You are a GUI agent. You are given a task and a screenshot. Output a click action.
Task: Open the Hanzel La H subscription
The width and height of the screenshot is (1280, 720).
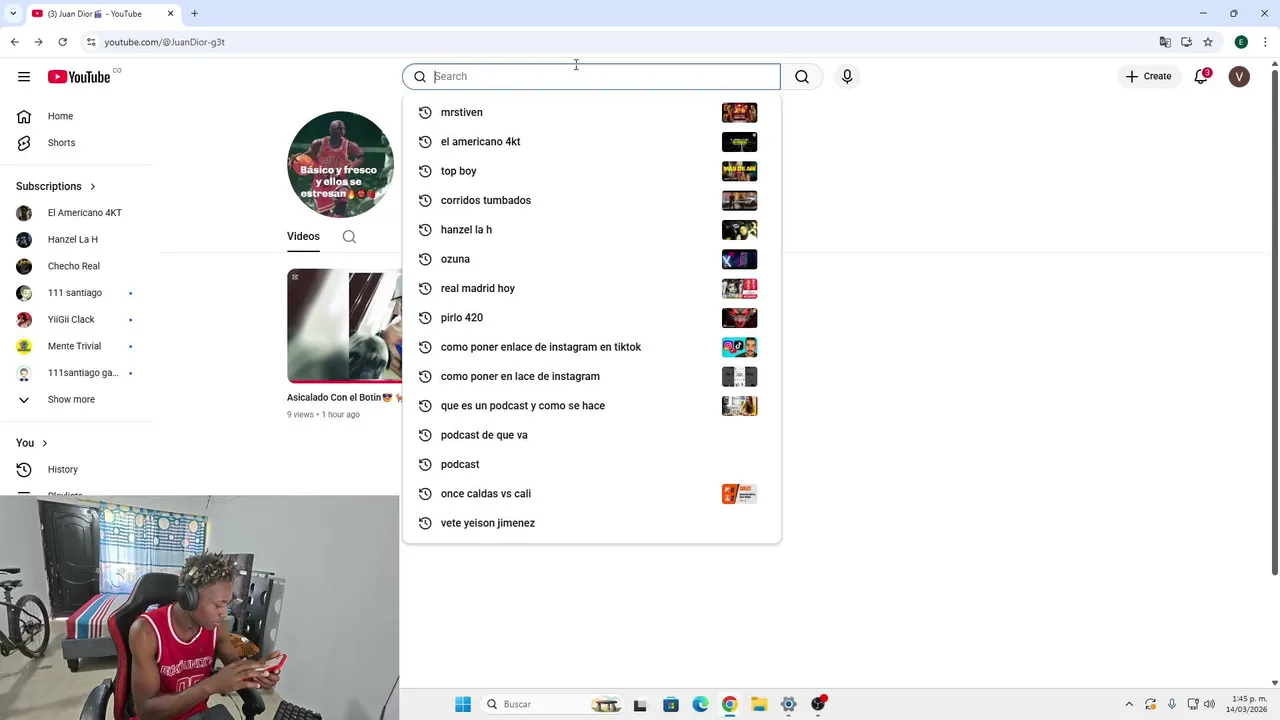[77, 240]
